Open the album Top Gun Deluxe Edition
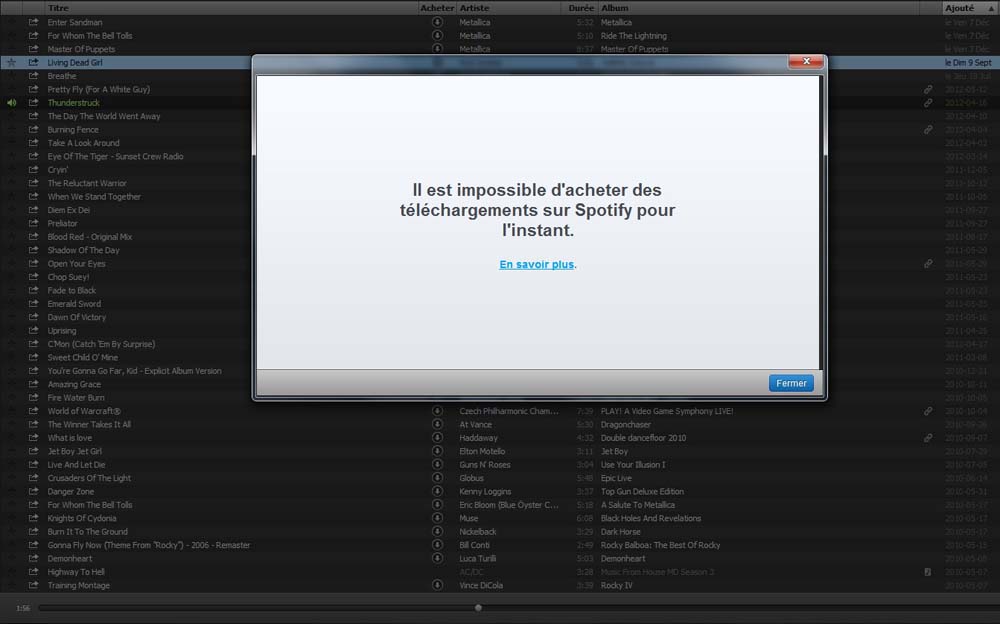Image resolution: width=1000 pixels, height=624 pixels. coord(642,491)
